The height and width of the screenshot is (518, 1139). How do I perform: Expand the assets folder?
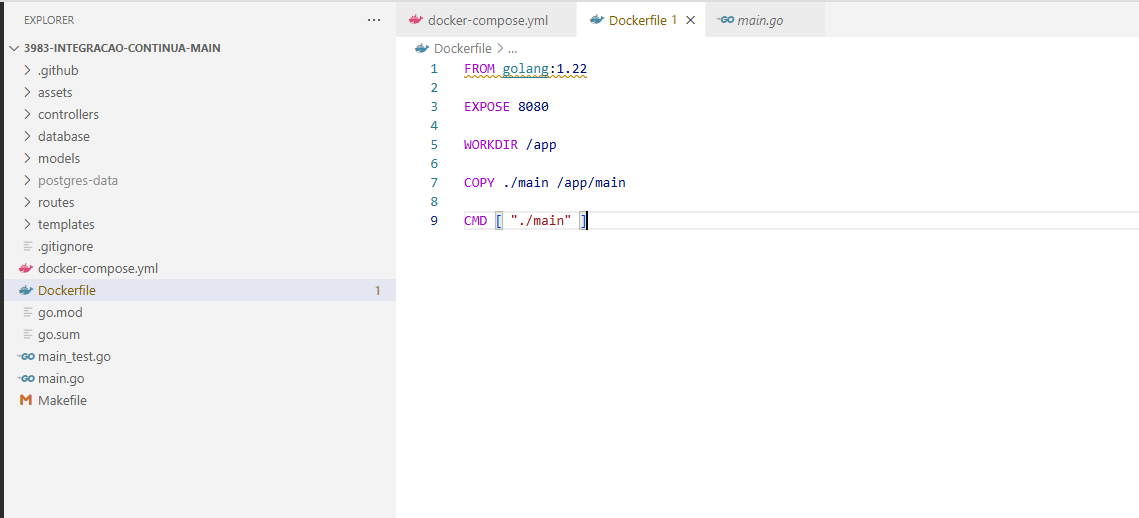click(28, 93)
